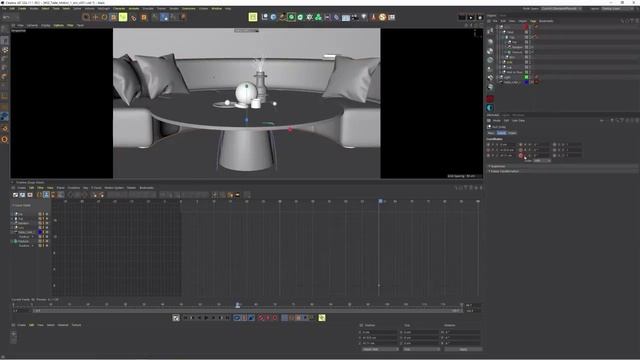This screenshot has width=640, height=360.
Task: Select the Live Selection tool in top toolbar
Action: tap(86, 17)
